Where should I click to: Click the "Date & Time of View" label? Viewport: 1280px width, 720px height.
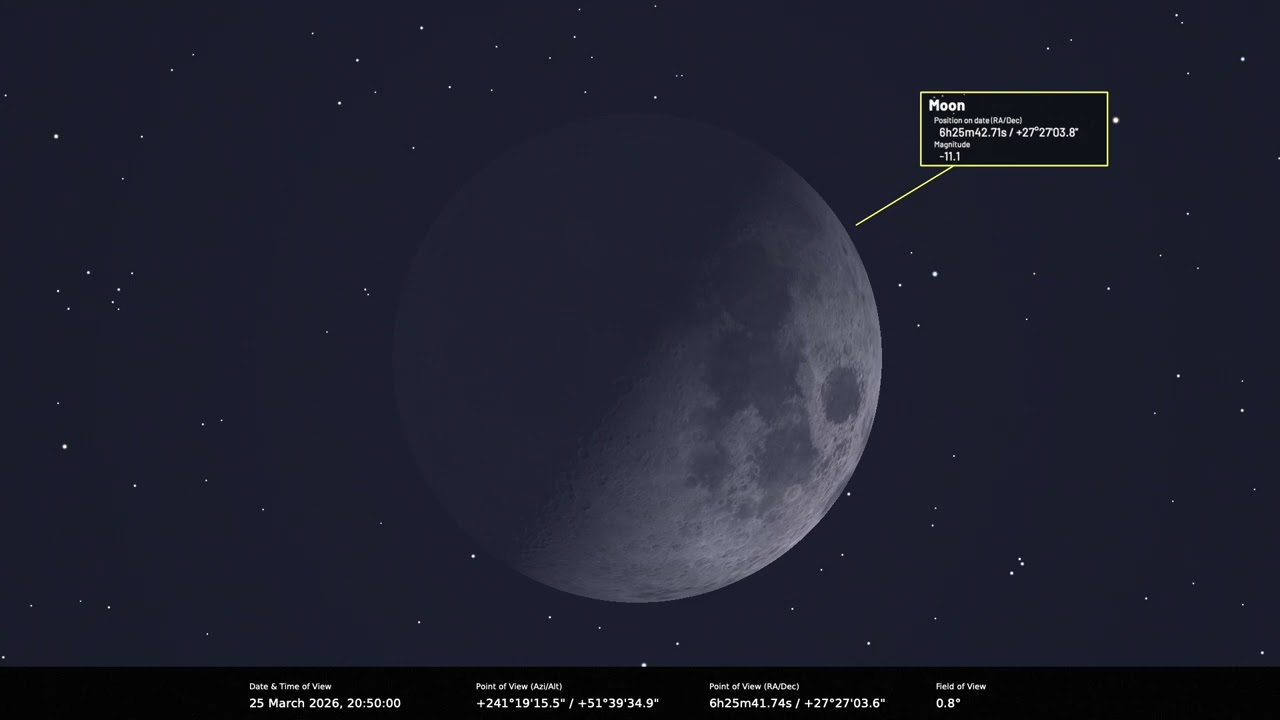coord(290,686)
